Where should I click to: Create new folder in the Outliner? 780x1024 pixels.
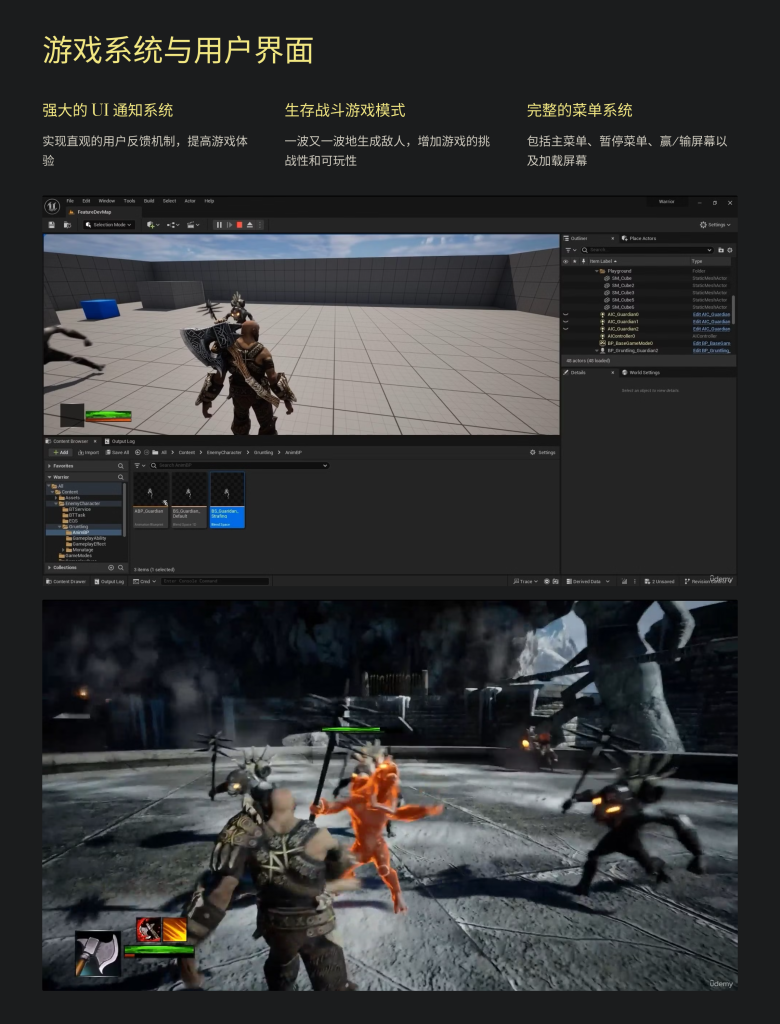pos(721,250)
